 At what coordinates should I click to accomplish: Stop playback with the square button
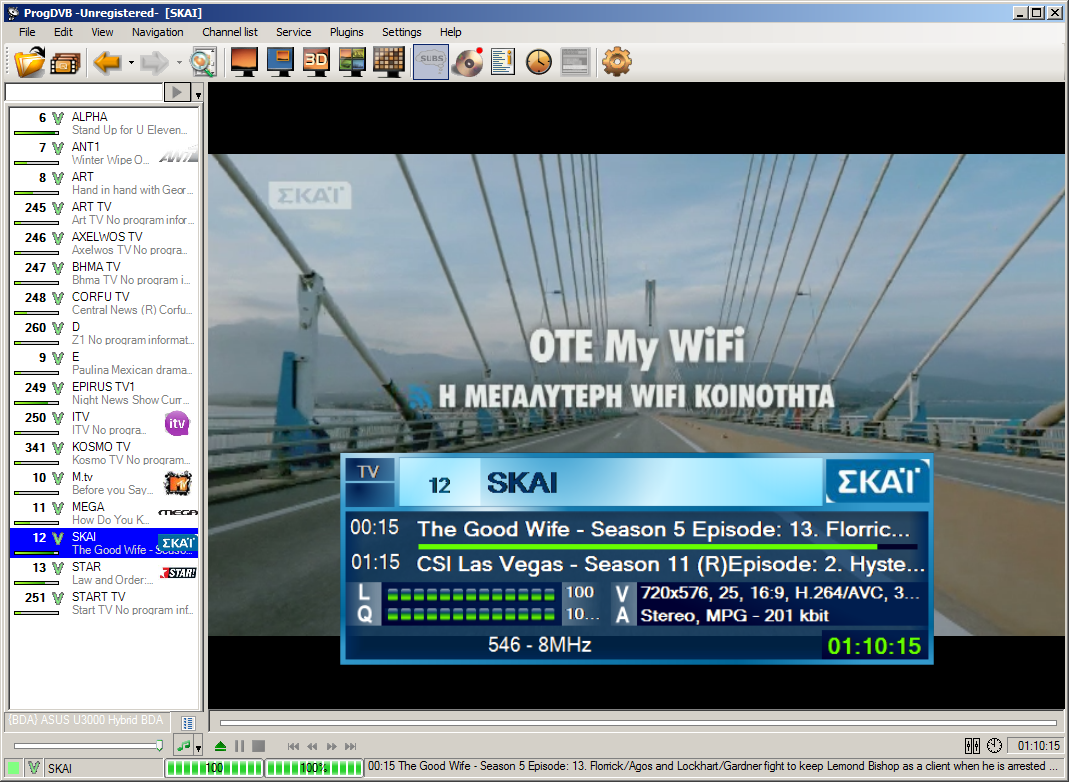pyautogui.click(x=258, y=747)
